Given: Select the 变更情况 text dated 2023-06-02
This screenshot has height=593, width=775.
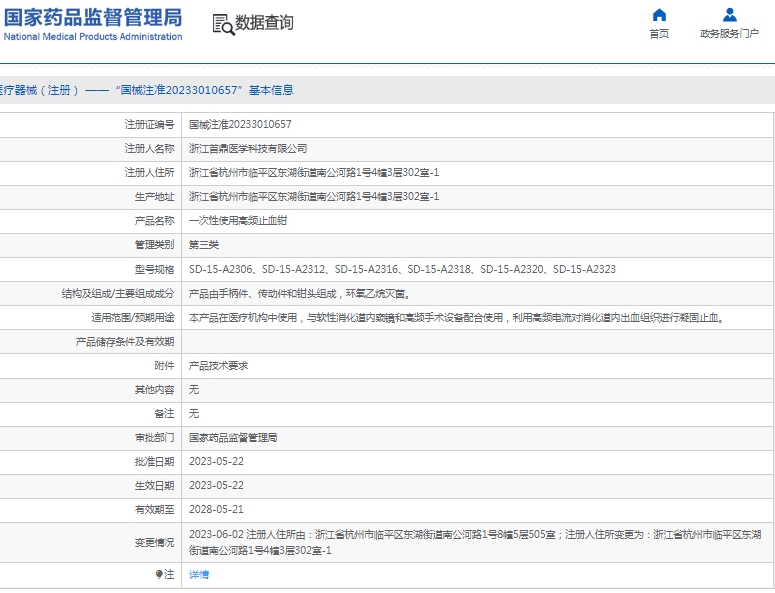Looking at the screenshot, I should [x=475, y=543].
